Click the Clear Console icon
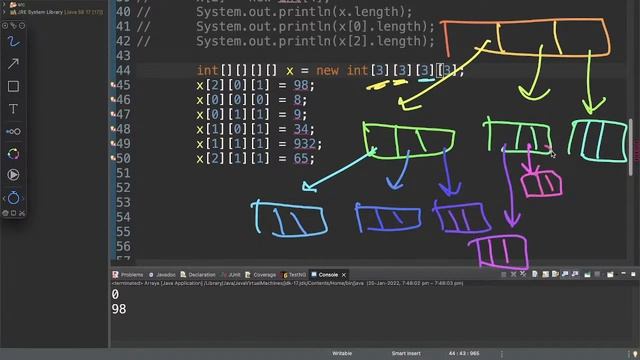The height and width of the screenshot is (360, 640). pos(535,275)
